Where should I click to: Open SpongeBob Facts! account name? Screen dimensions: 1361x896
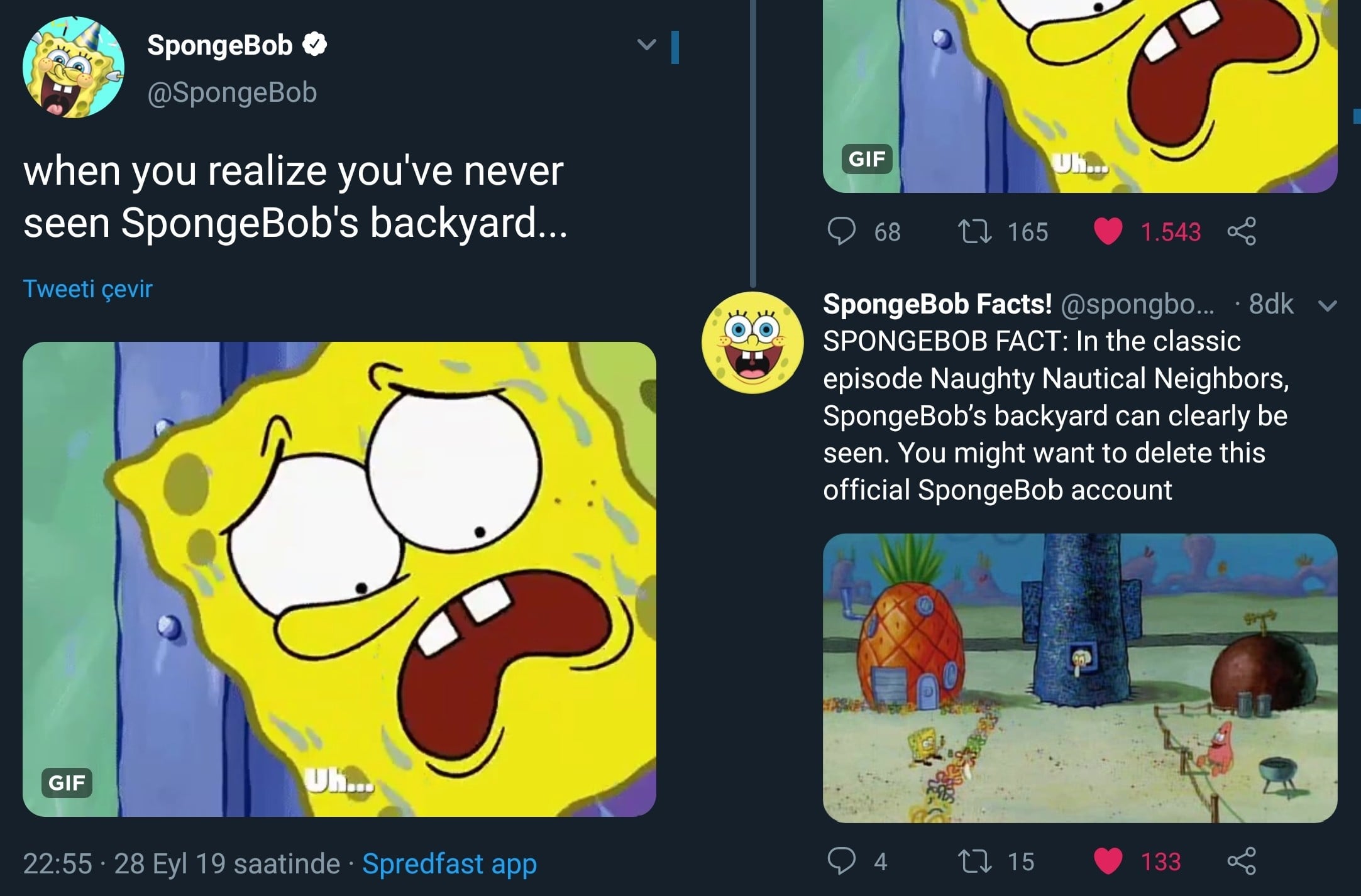click(x=937, y=304)
